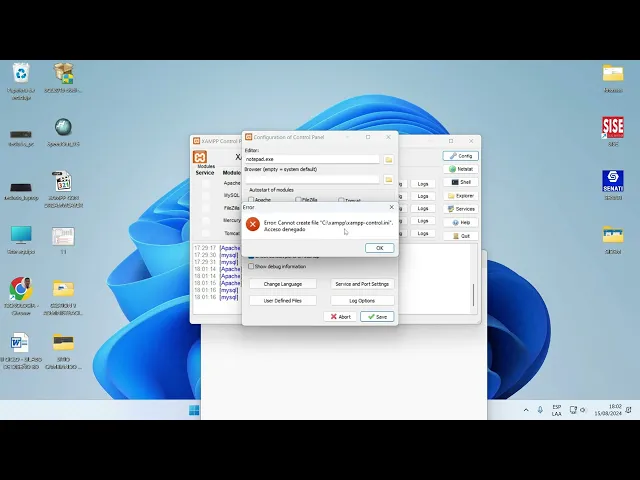Open Logs for the MySQL row
Viewport: 640px width, 480px height.
(x=422, y=196)
